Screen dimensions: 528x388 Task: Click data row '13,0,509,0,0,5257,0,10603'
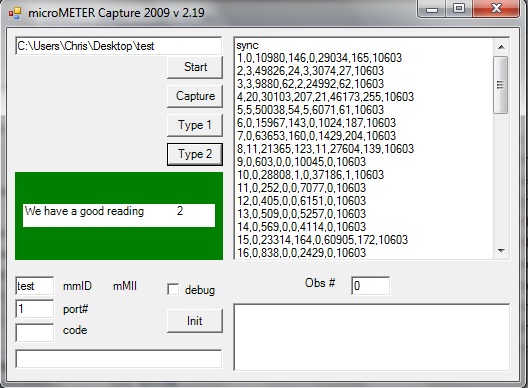point(301,214)
